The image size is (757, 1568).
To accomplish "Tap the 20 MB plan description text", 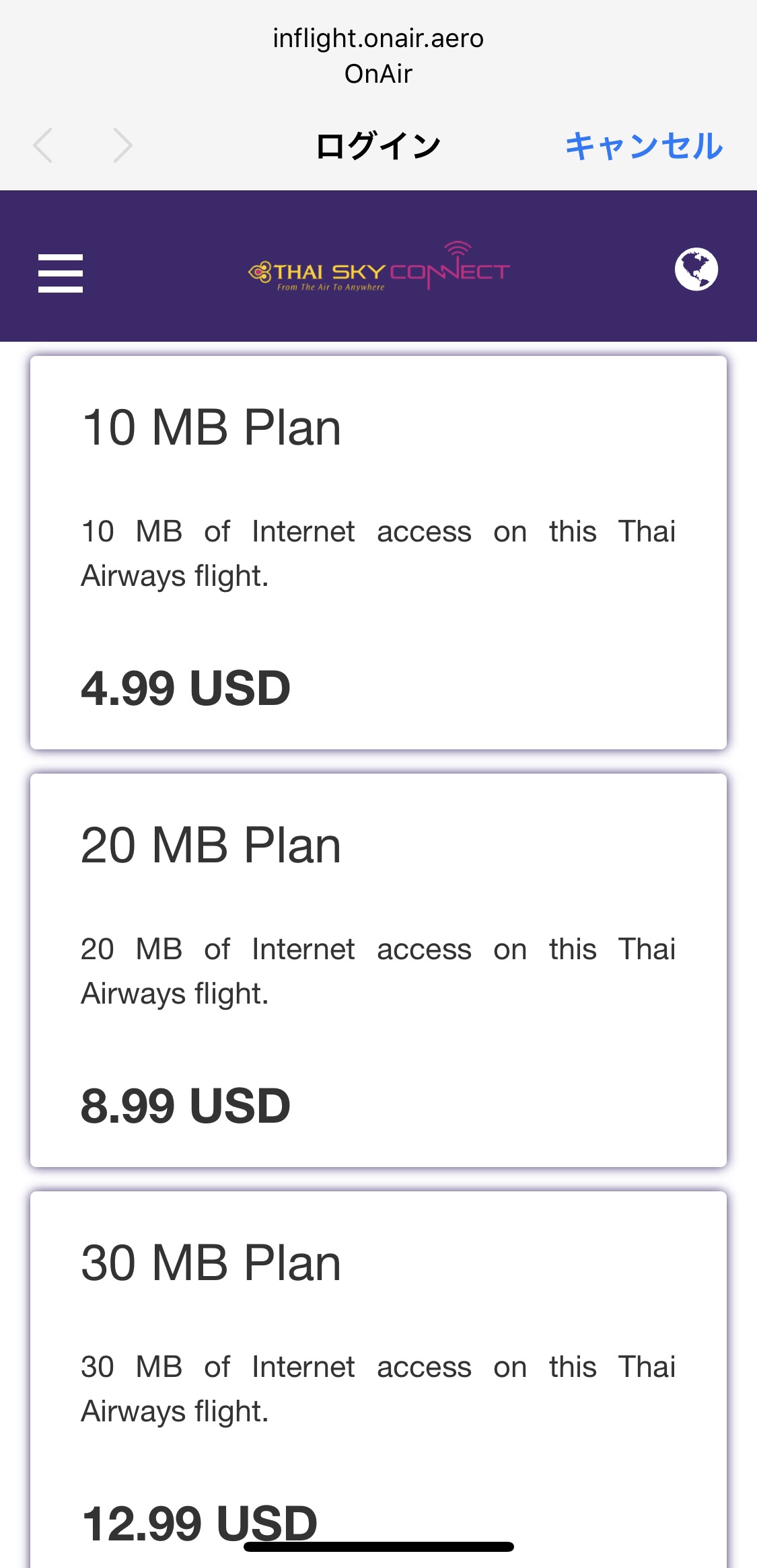I will (378, 971).
